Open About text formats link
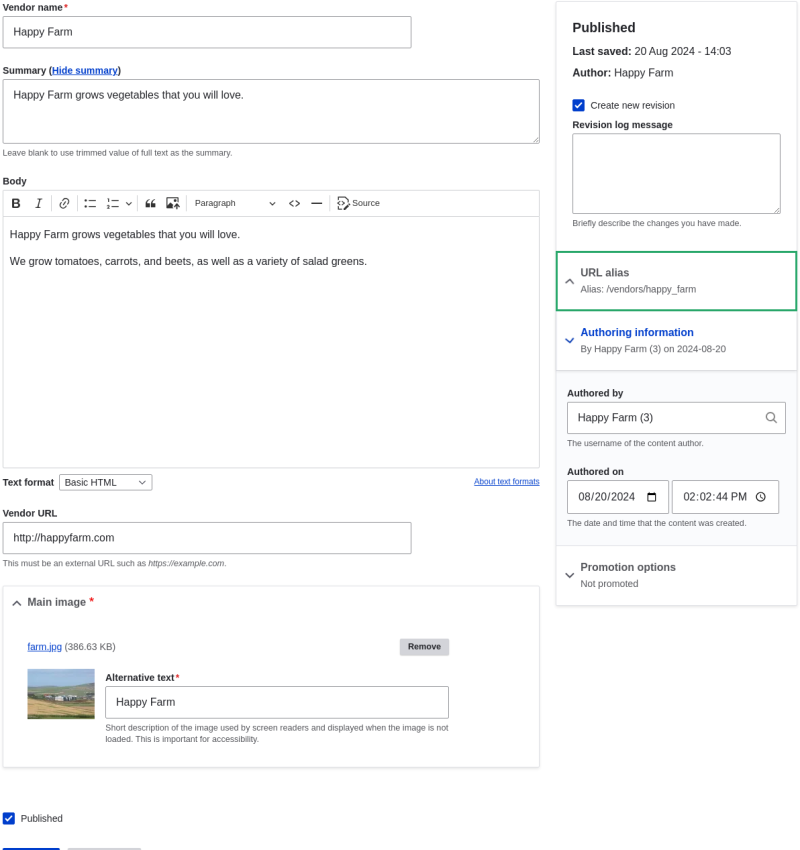Viewport: 800px width, 850px height. [507, 481]
